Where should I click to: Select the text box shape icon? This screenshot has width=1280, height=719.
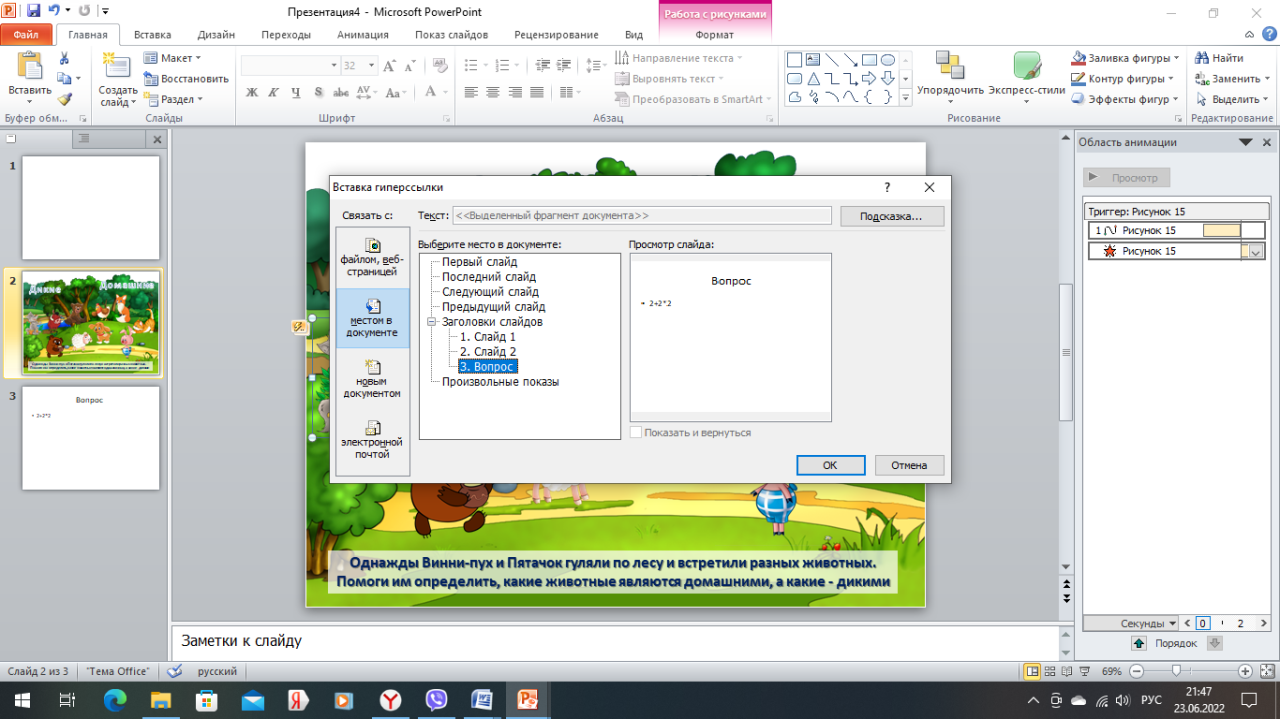click(x=814, y=59)
